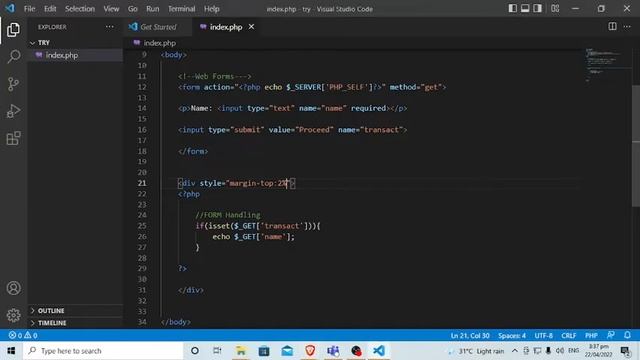The height and width of the screenshot is (360, 640).
Task: Open the Extensions view
Action: 13,138
